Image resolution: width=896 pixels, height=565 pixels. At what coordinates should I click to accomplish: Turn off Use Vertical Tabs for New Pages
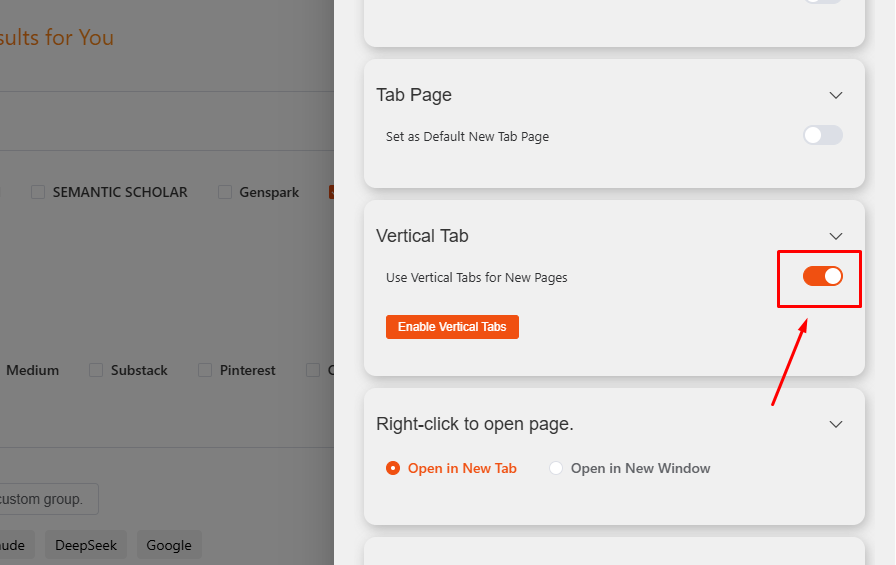(x=823, y=277)
